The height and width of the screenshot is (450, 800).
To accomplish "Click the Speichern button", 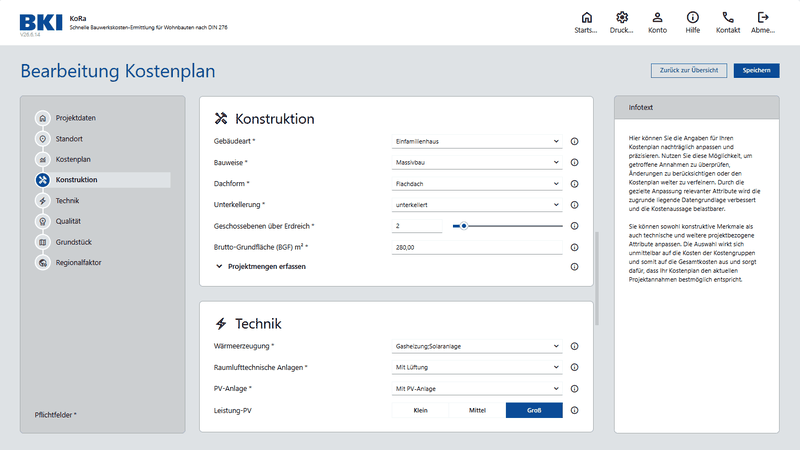I will 757,70.
